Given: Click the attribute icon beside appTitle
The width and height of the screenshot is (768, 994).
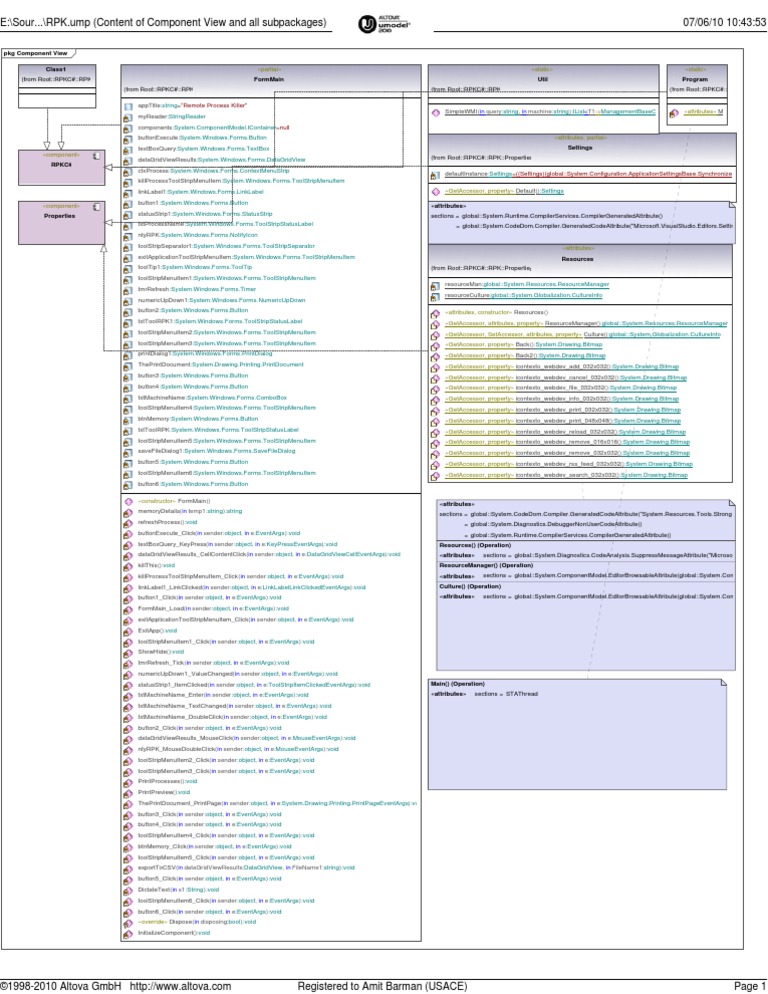Looking at the screenshot, I should tap(128, 106).
